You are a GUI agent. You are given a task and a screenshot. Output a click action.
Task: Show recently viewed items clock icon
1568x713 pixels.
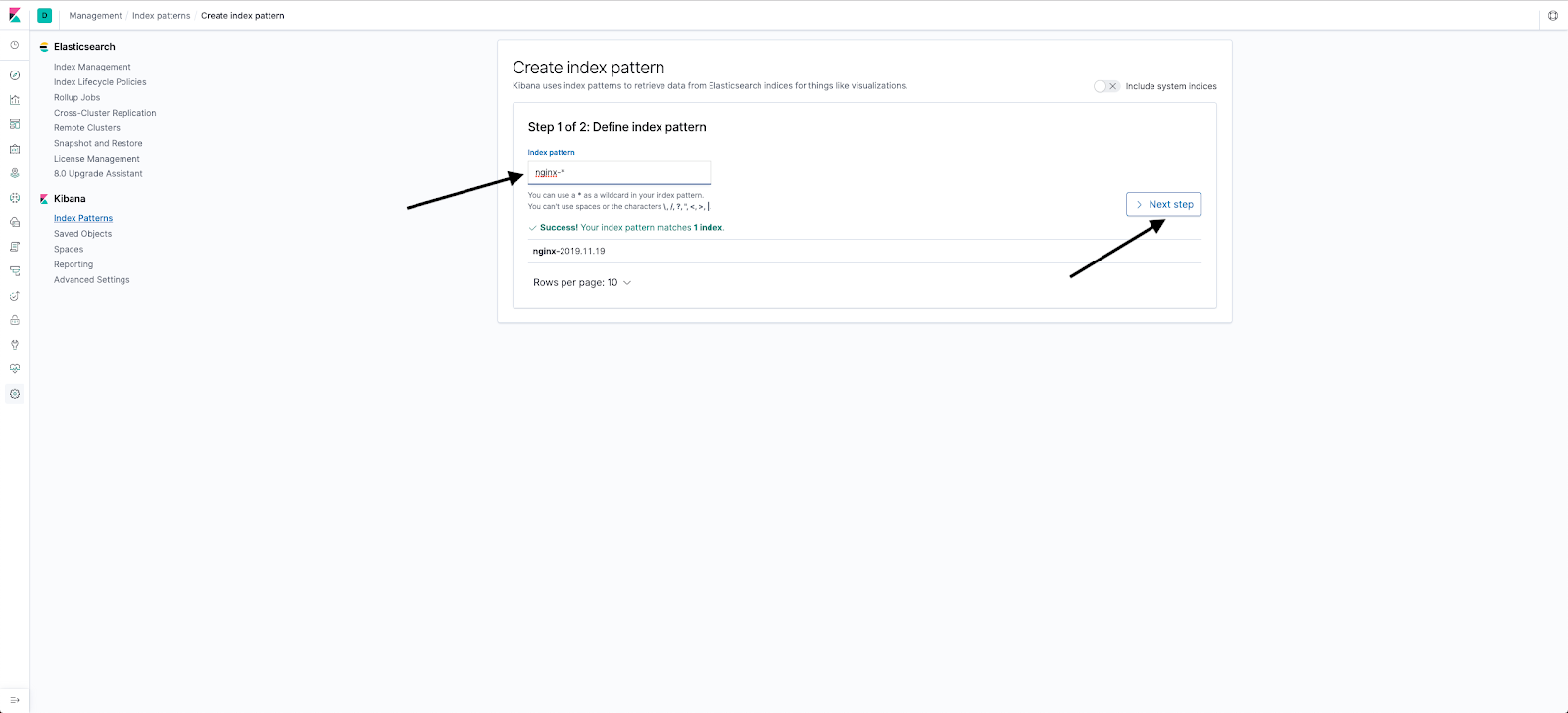[x=15, y=45]
